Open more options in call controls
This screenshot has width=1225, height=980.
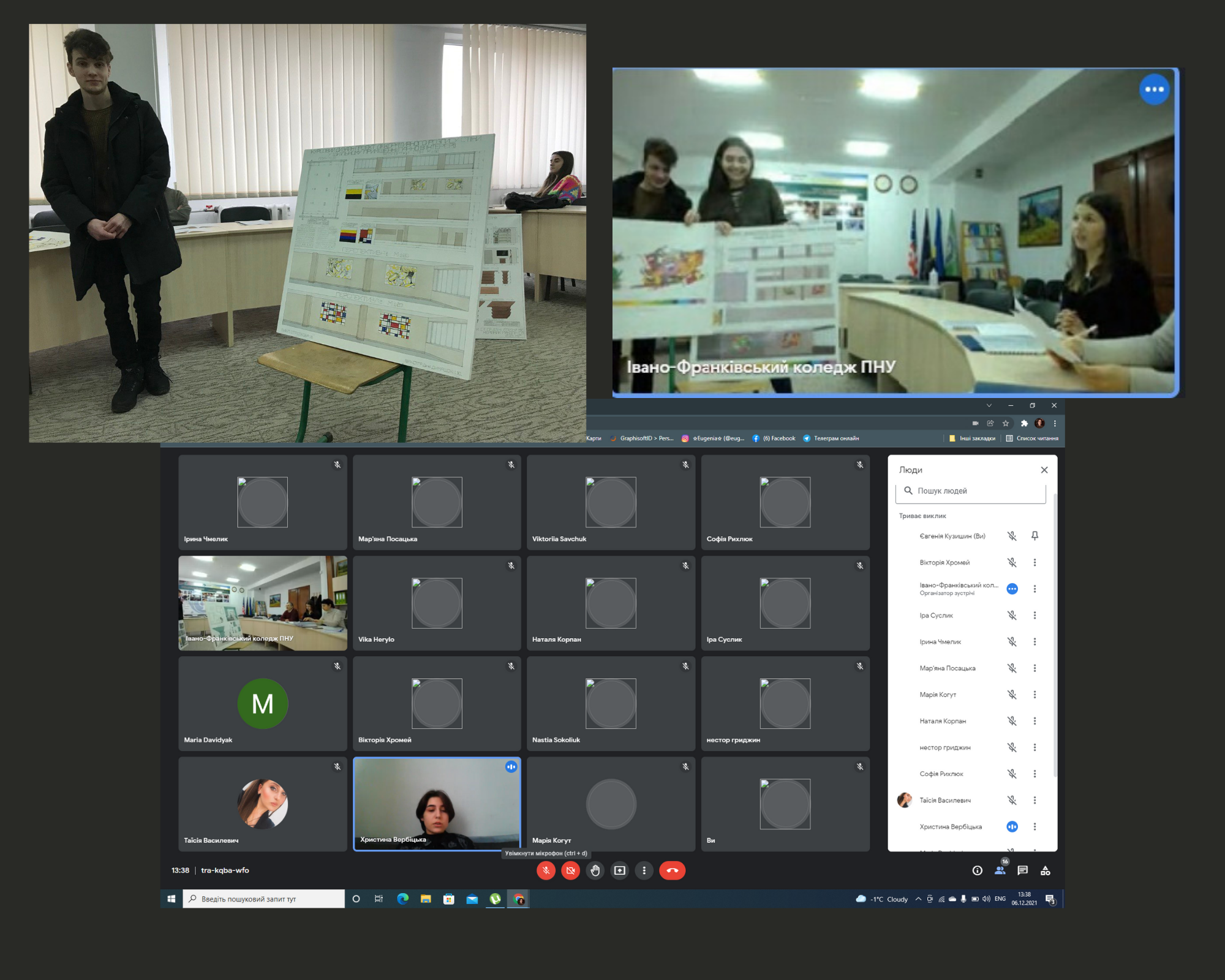point(644,870)
